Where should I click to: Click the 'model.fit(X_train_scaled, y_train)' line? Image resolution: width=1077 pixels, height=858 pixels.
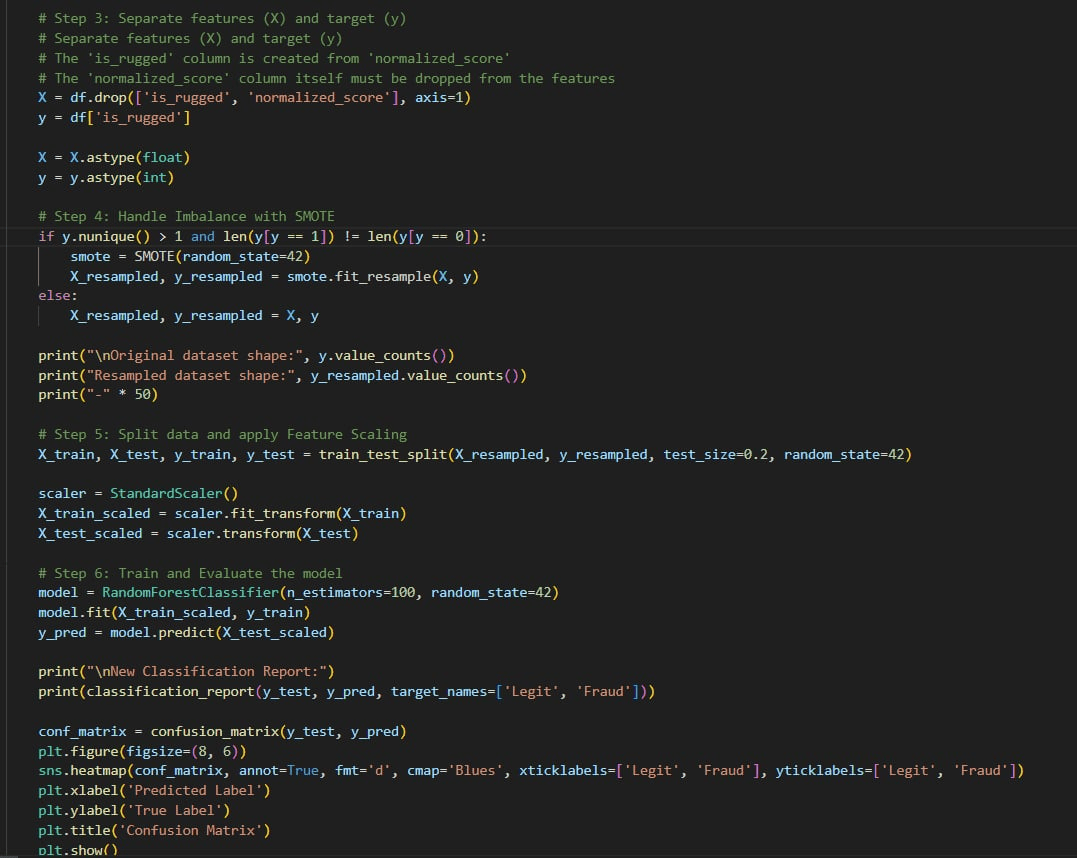click(x=174, y=612)
